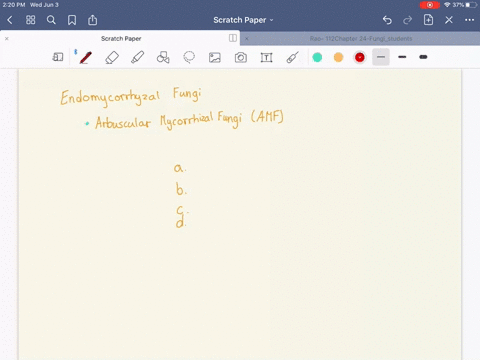
Task: Tap the screen recording indicator
Action: click(430, 5)
